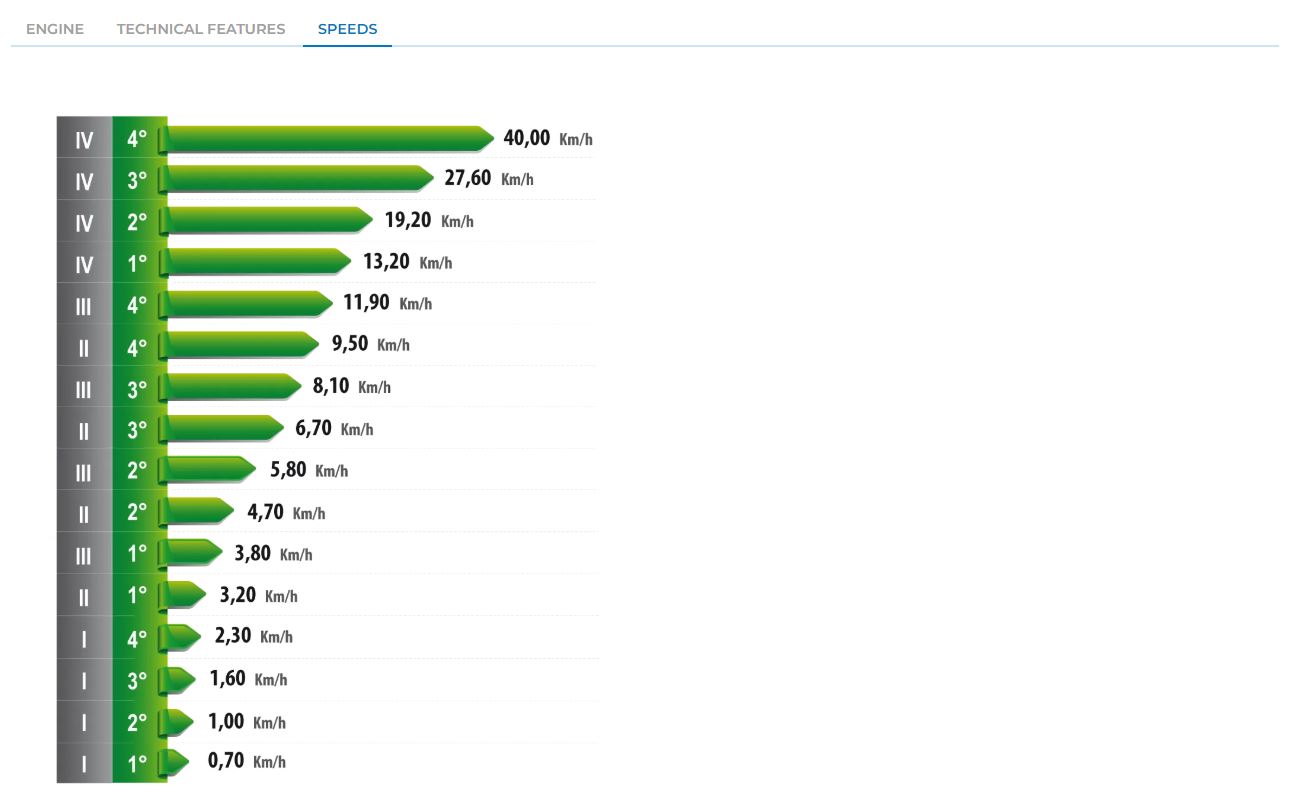
Task: Select the SPEEDS tab
Action: pyautogui.click(x=347, y=29)
